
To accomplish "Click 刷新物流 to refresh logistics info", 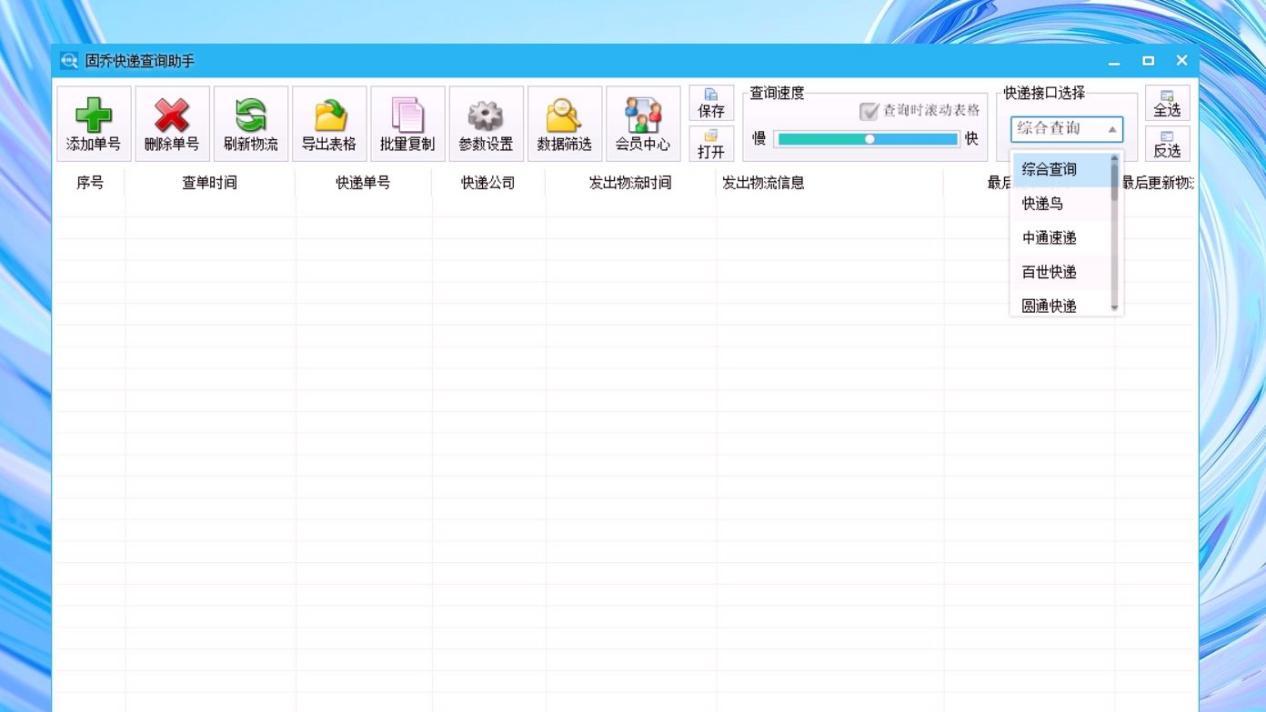I will (x=250, y=123).
